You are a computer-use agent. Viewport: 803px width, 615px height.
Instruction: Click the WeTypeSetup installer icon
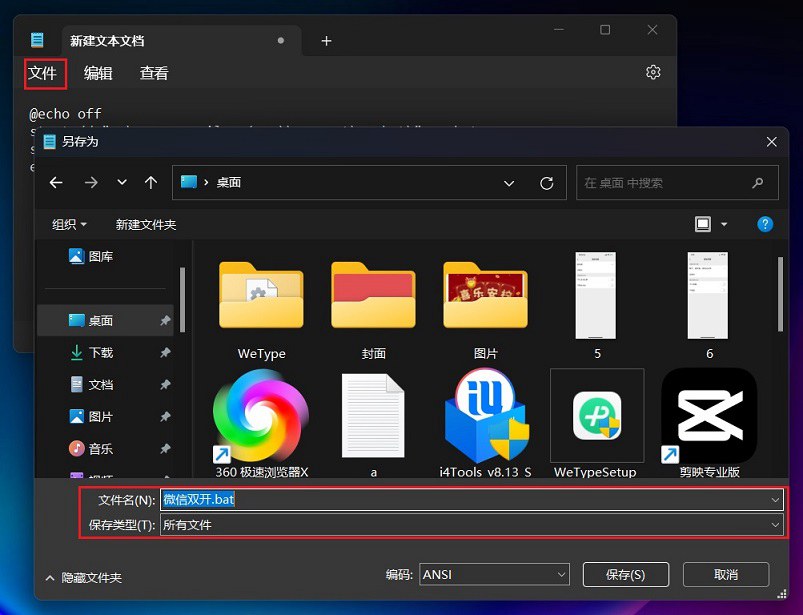coord(597,415)
